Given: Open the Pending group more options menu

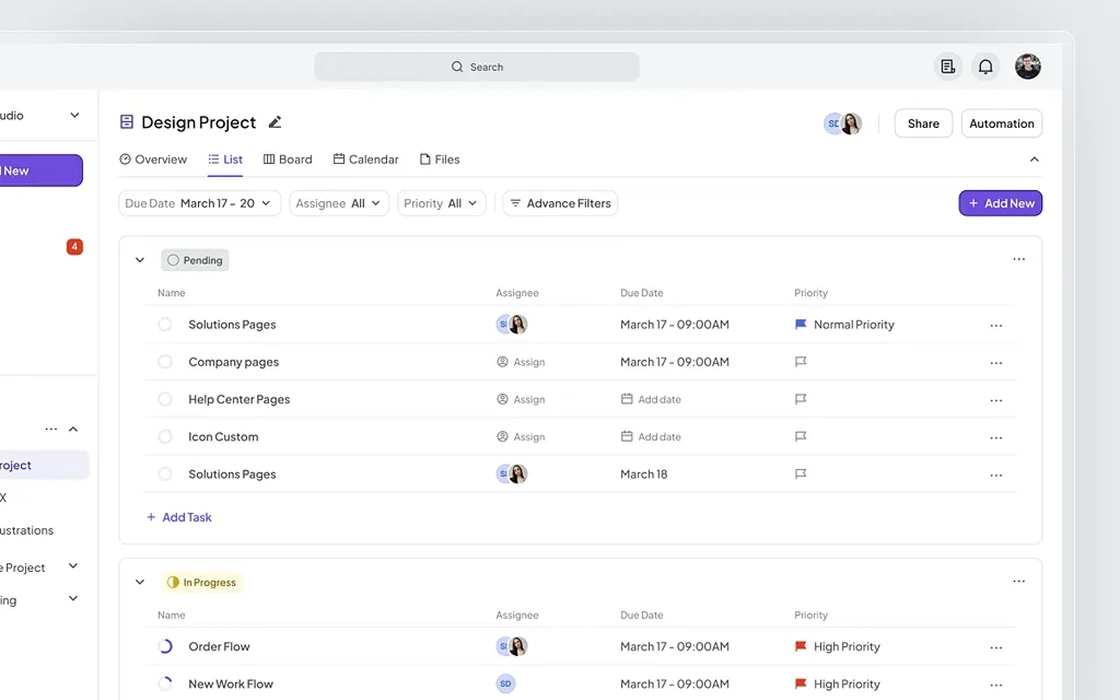Looking at the screenshot, I should [1019, 259].
